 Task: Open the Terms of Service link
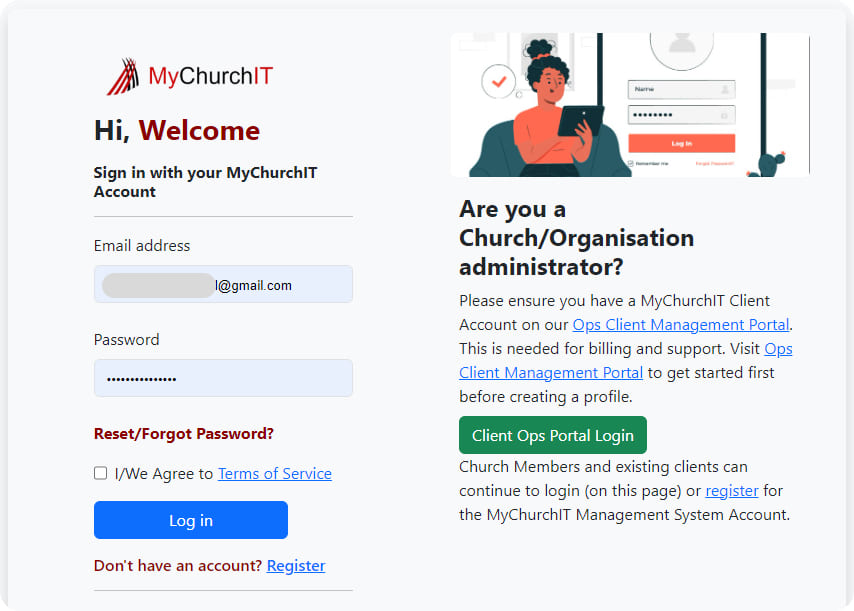(274, 474)
